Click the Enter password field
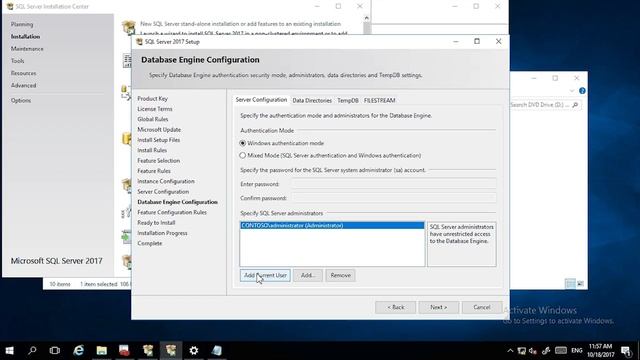The width and height of the screenshot is (640, 360). click(x=394, y=184)
